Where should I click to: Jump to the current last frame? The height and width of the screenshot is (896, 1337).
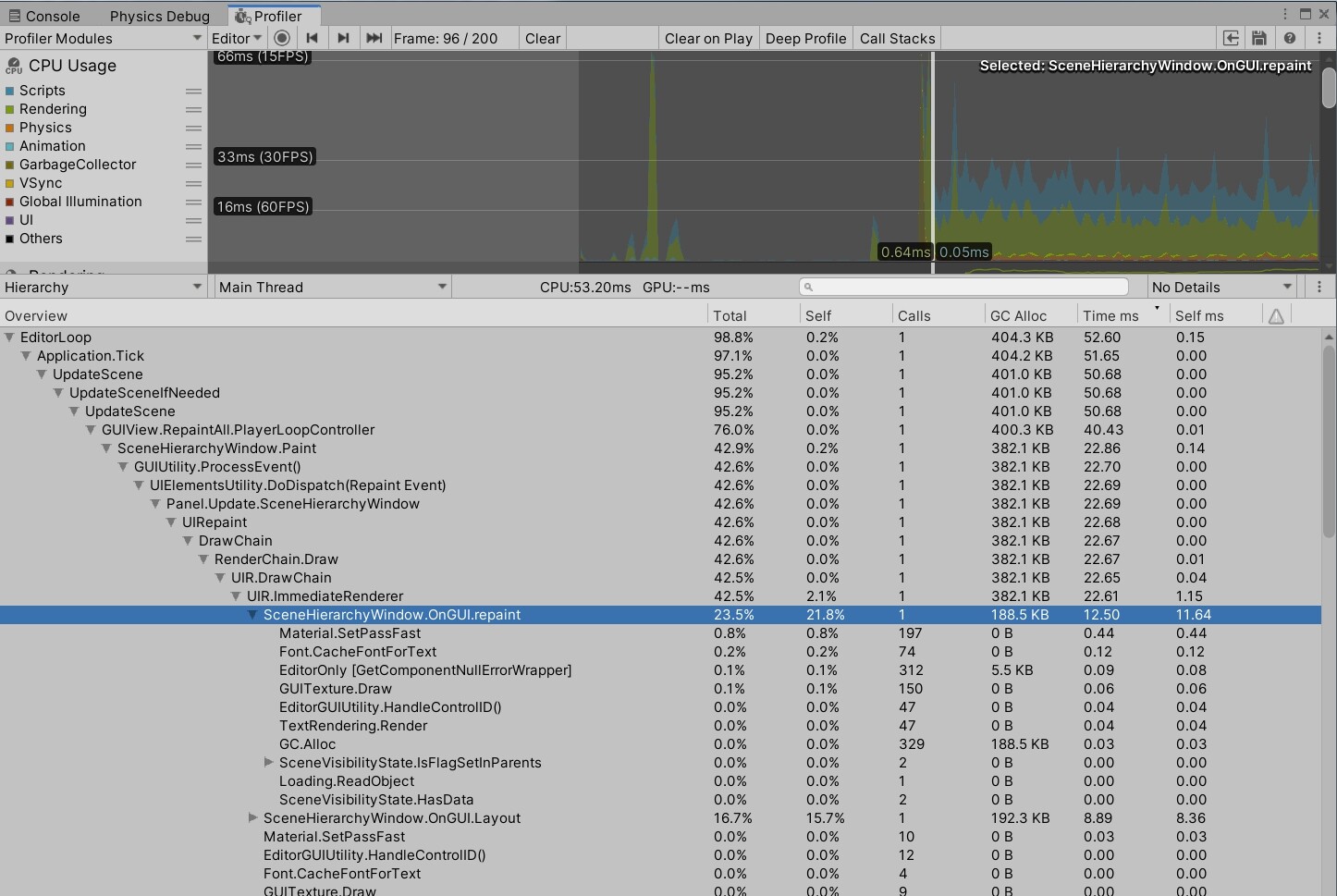click(x=374, y=38)
